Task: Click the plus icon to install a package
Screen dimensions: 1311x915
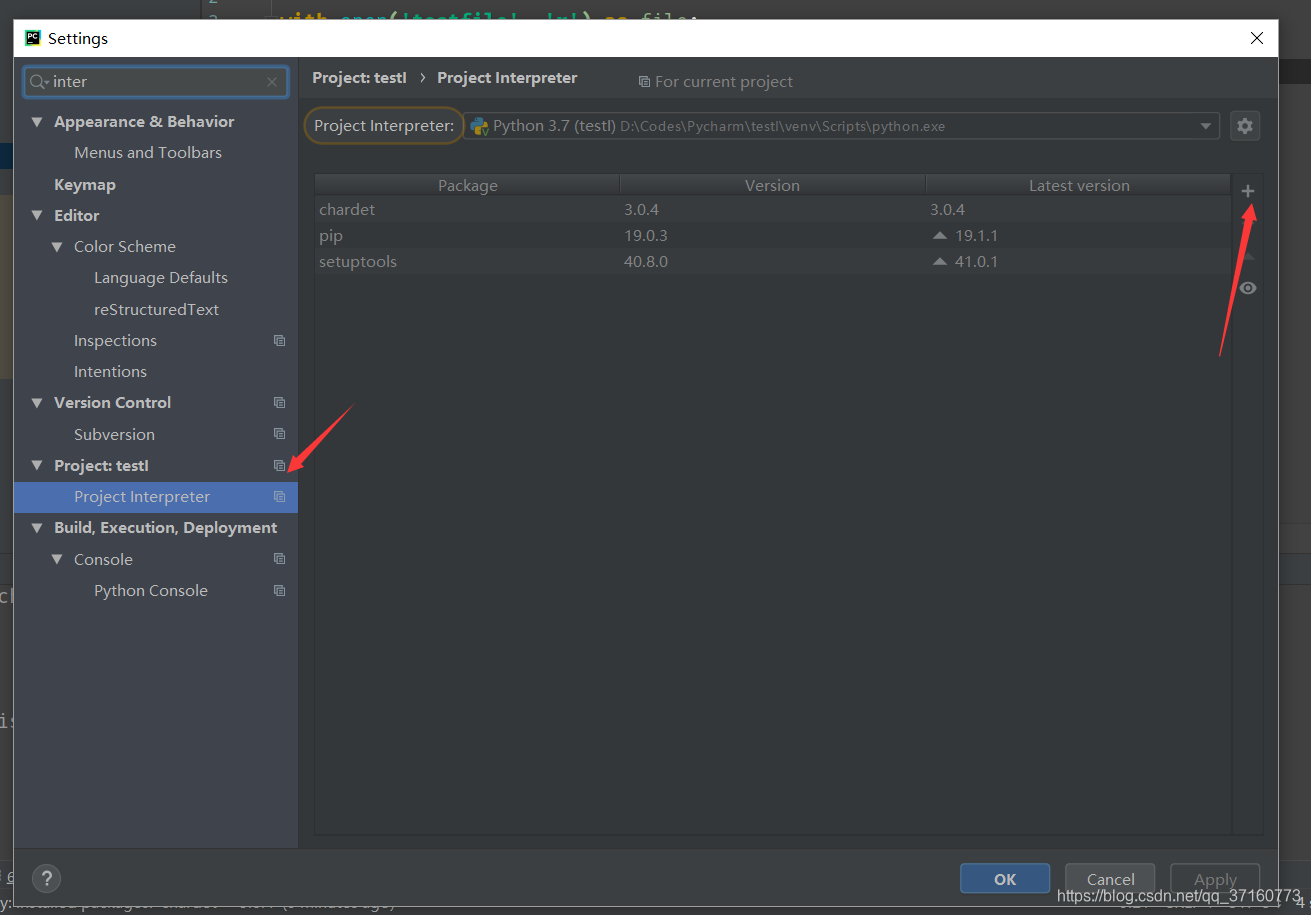Action: [x=1247, y=191]
